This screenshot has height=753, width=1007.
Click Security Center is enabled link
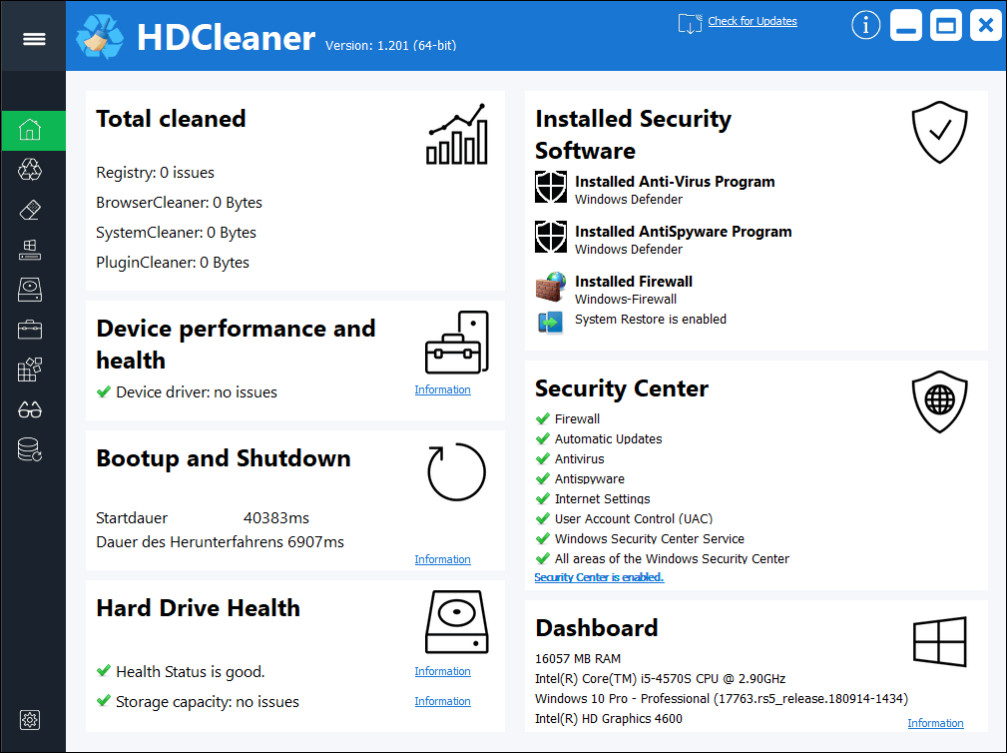(x=598, y=577)
